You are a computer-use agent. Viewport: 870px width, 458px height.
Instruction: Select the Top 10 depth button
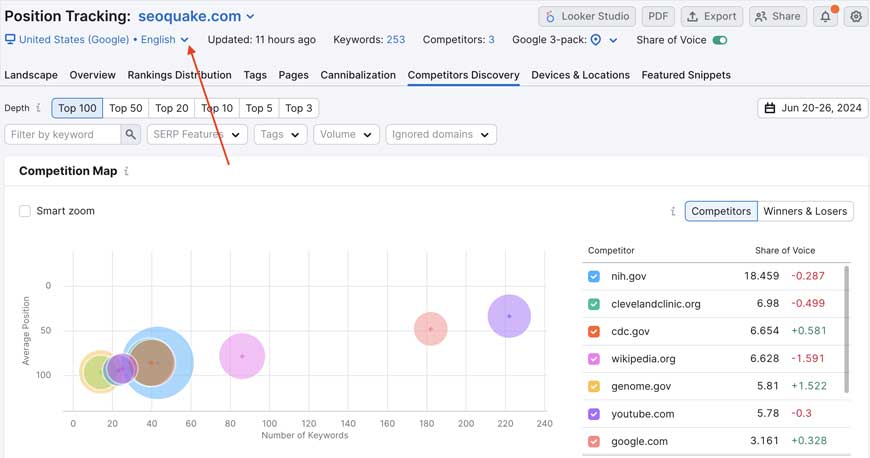pos(217,108)
